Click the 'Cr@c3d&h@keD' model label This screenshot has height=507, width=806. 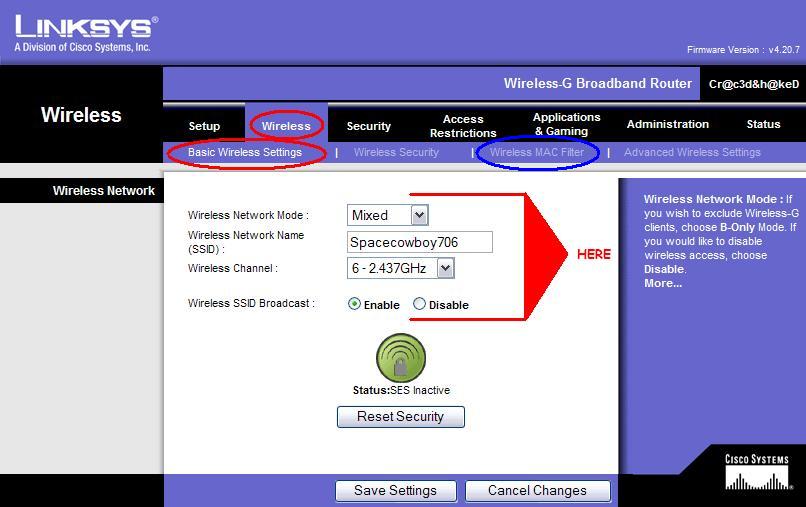(754, 84)
